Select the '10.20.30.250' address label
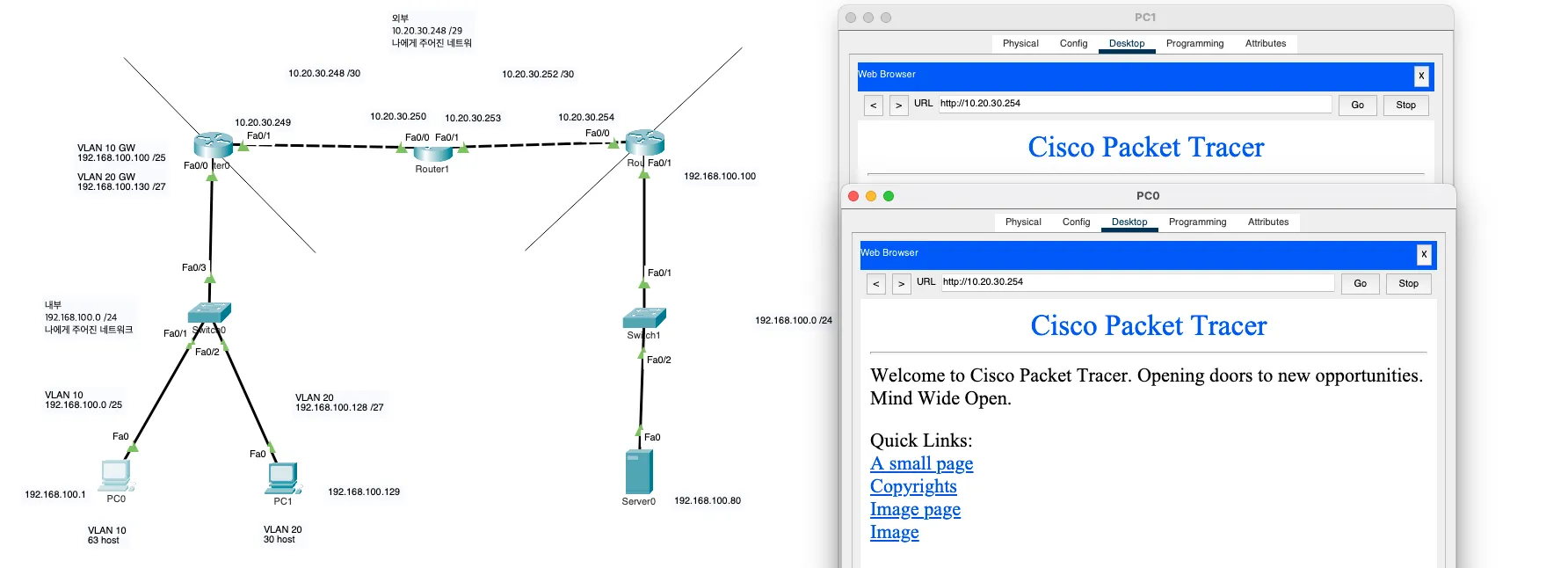Screen dimensions: 1568x568 (x=398, y=117)
